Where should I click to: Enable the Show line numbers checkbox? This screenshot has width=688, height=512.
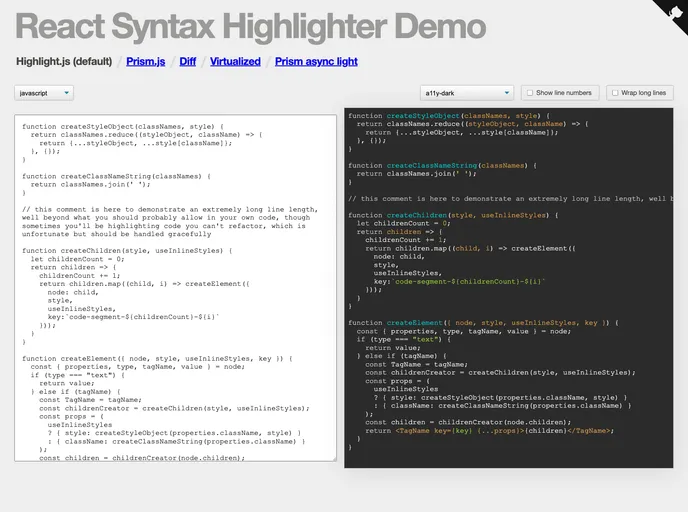pyautogui.click(x=530, y=93)
